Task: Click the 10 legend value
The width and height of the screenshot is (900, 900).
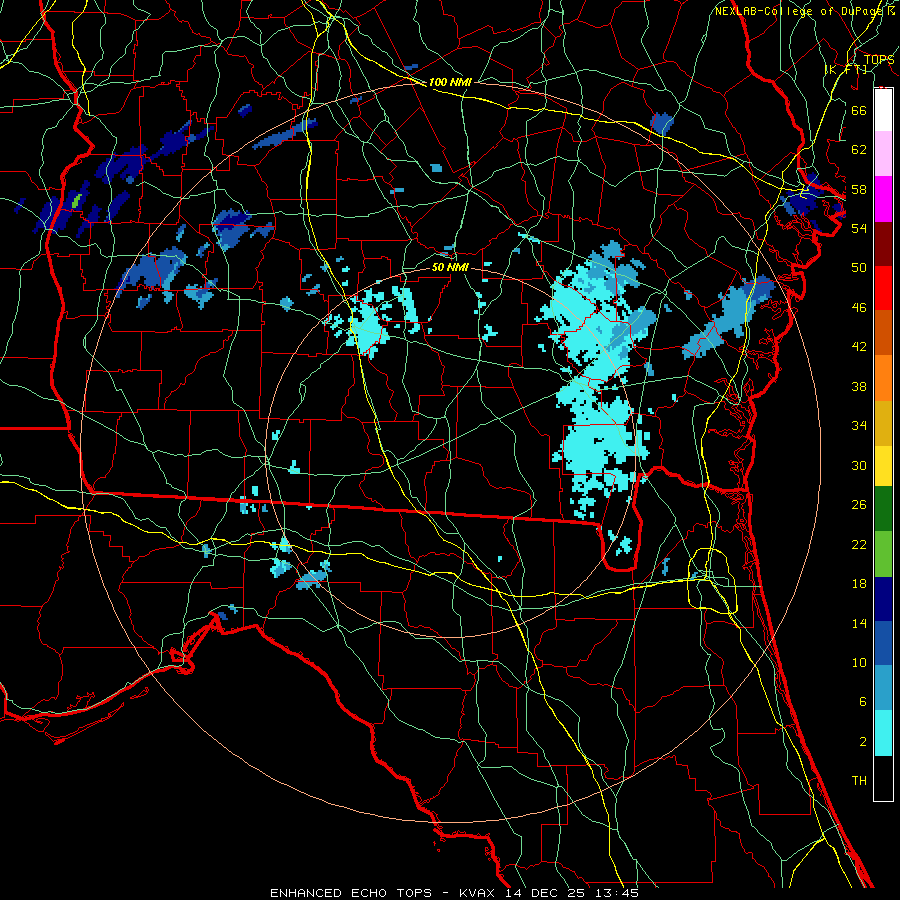Action: pyautogui.click(x=859, y=662)
